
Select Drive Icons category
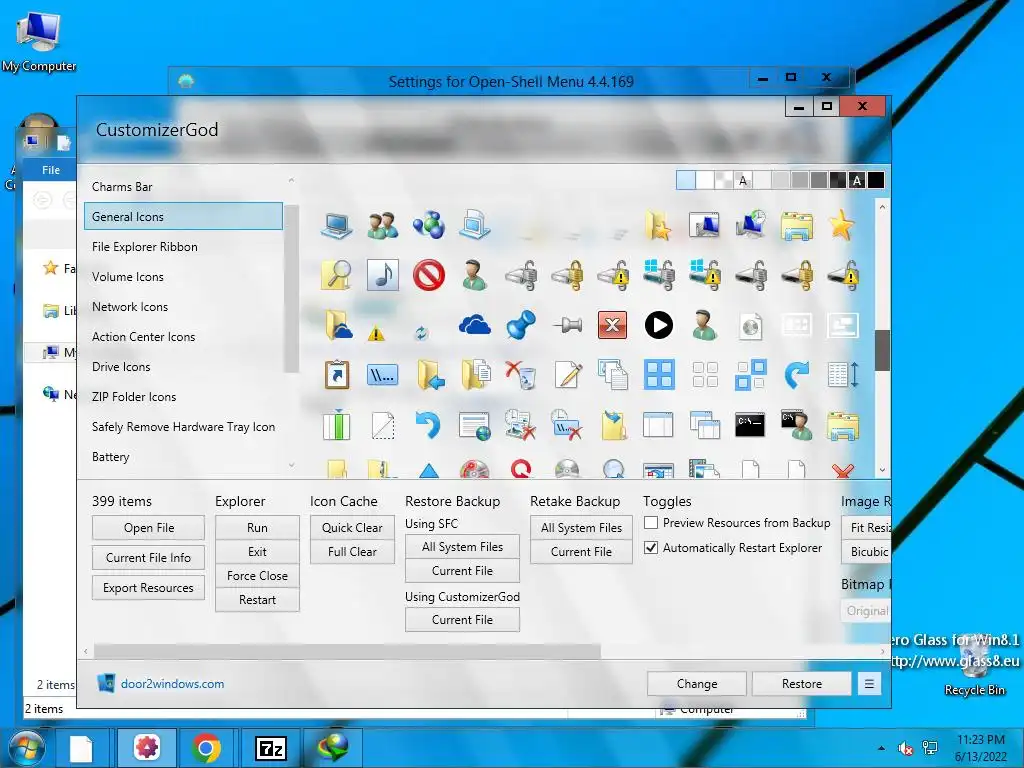pos(183,366)
